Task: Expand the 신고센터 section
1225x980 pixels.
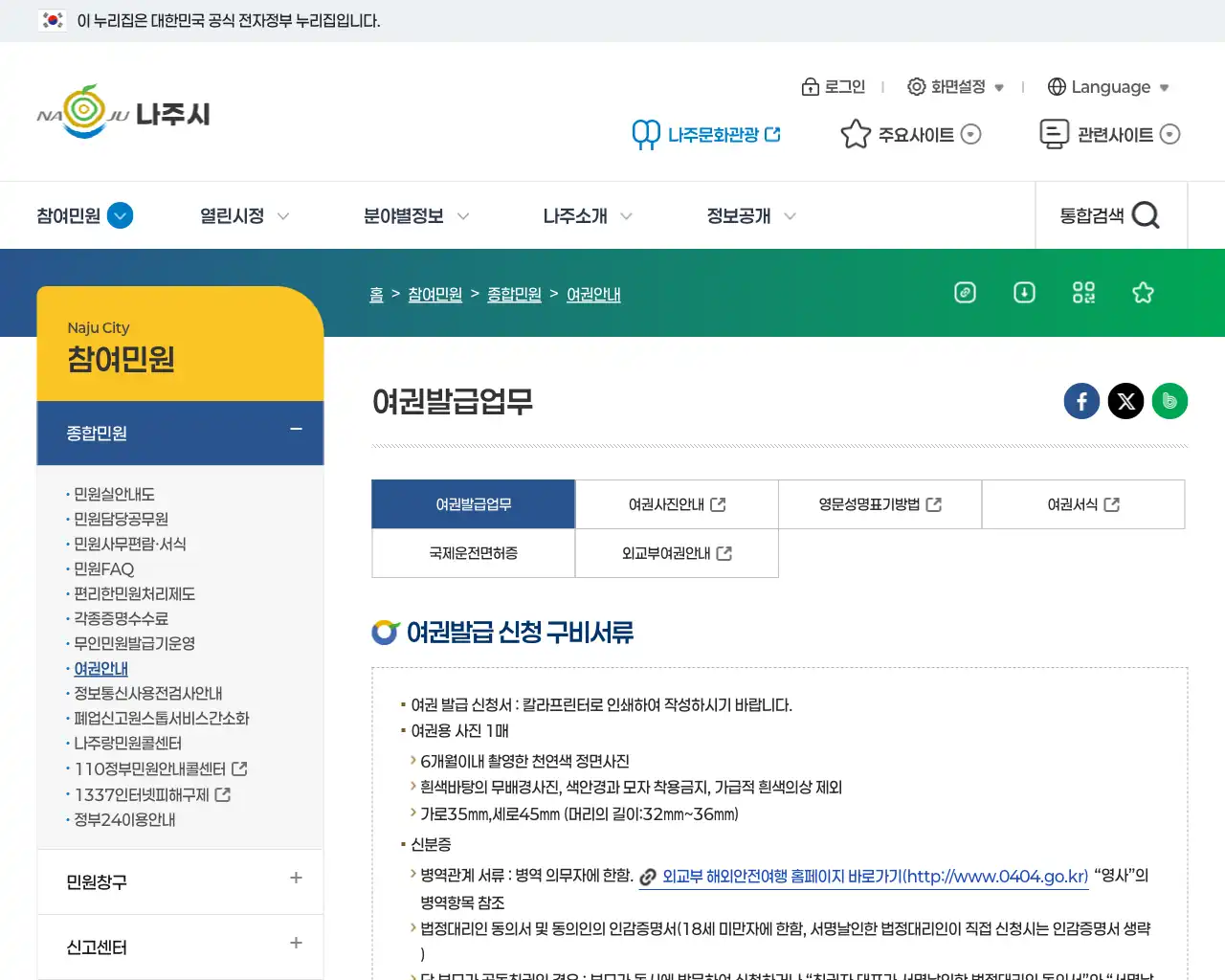Action: 180,947
